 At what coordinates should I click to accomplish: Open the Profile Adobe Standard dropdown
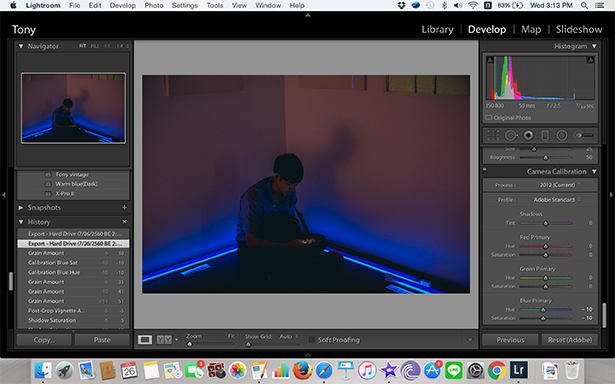point(556,200)
